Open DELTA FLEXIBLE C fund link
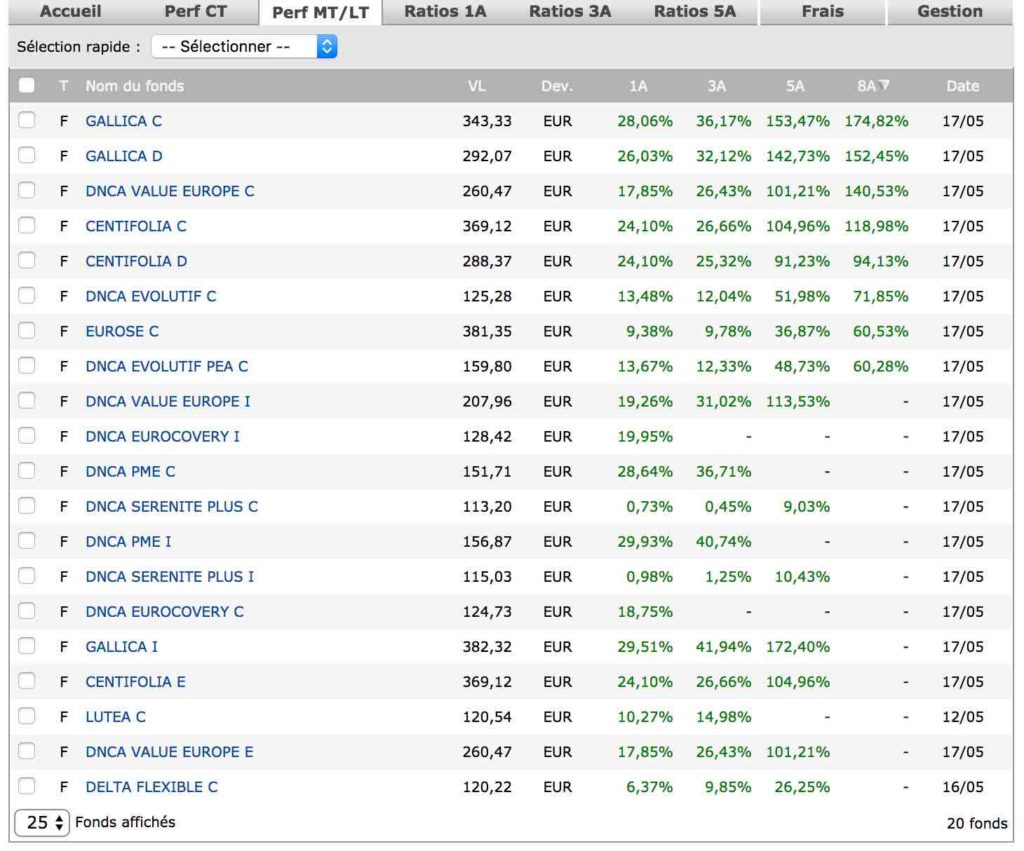 [152, 787]
